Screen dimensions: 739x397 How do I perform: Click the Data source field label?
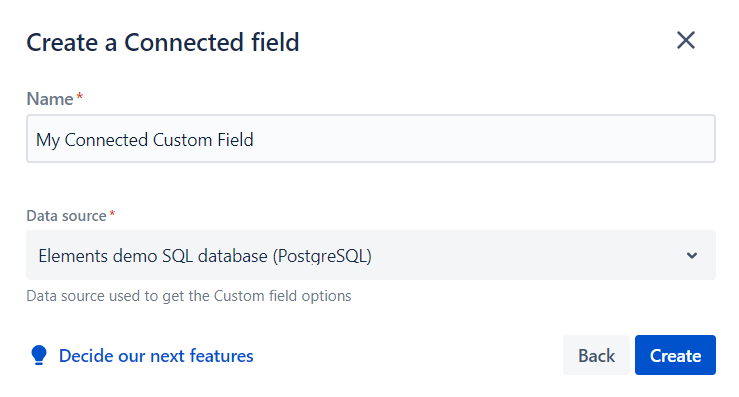[66, 216]
